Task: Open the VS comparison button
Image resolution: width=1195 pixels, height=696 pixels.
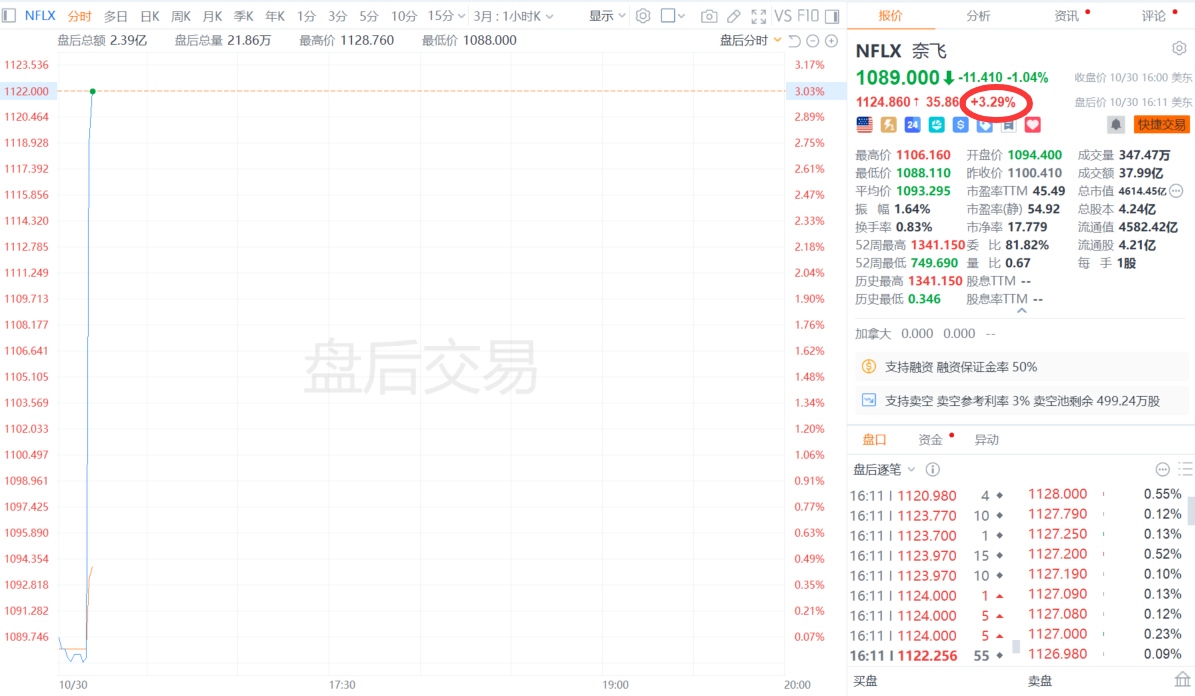Action: click(x=783, y=16)
